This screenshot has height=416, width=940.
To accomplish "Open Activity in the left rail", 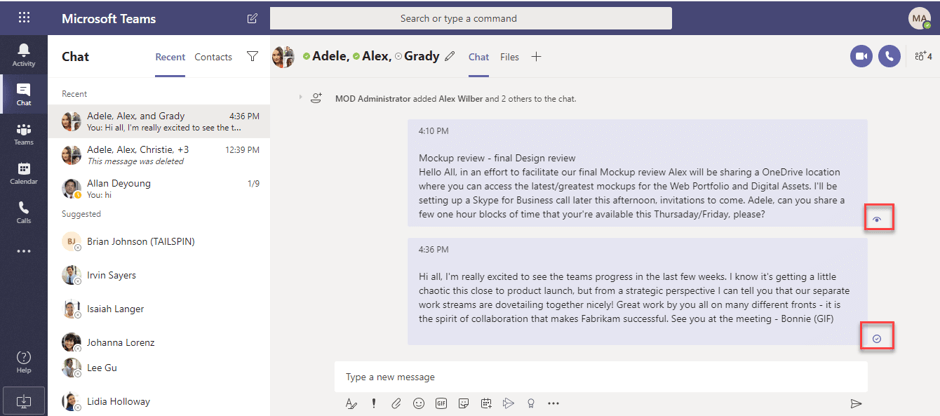I will click(x=23, y=55).
